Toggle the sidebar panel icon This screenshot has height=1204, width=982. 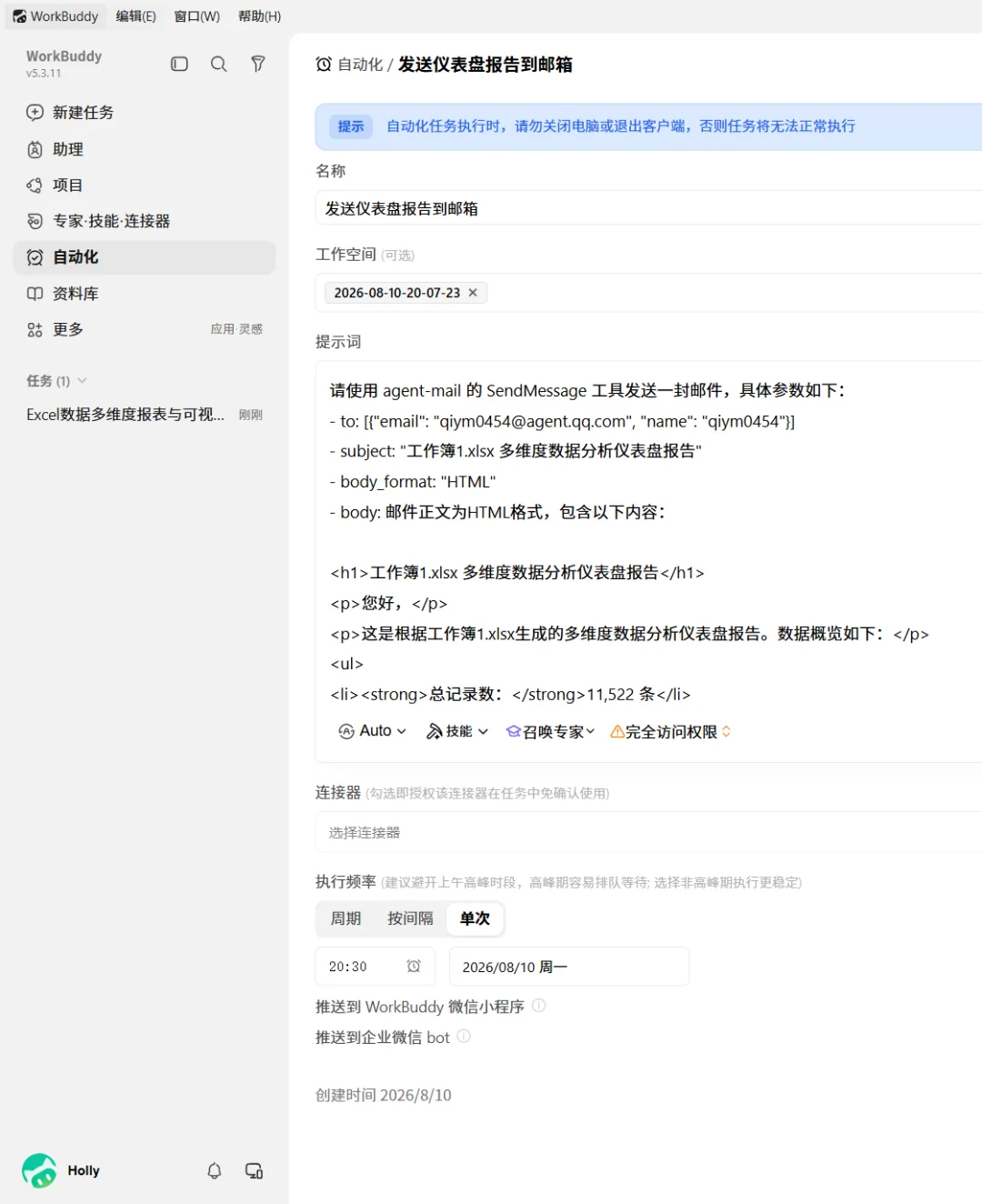[179, 64]
